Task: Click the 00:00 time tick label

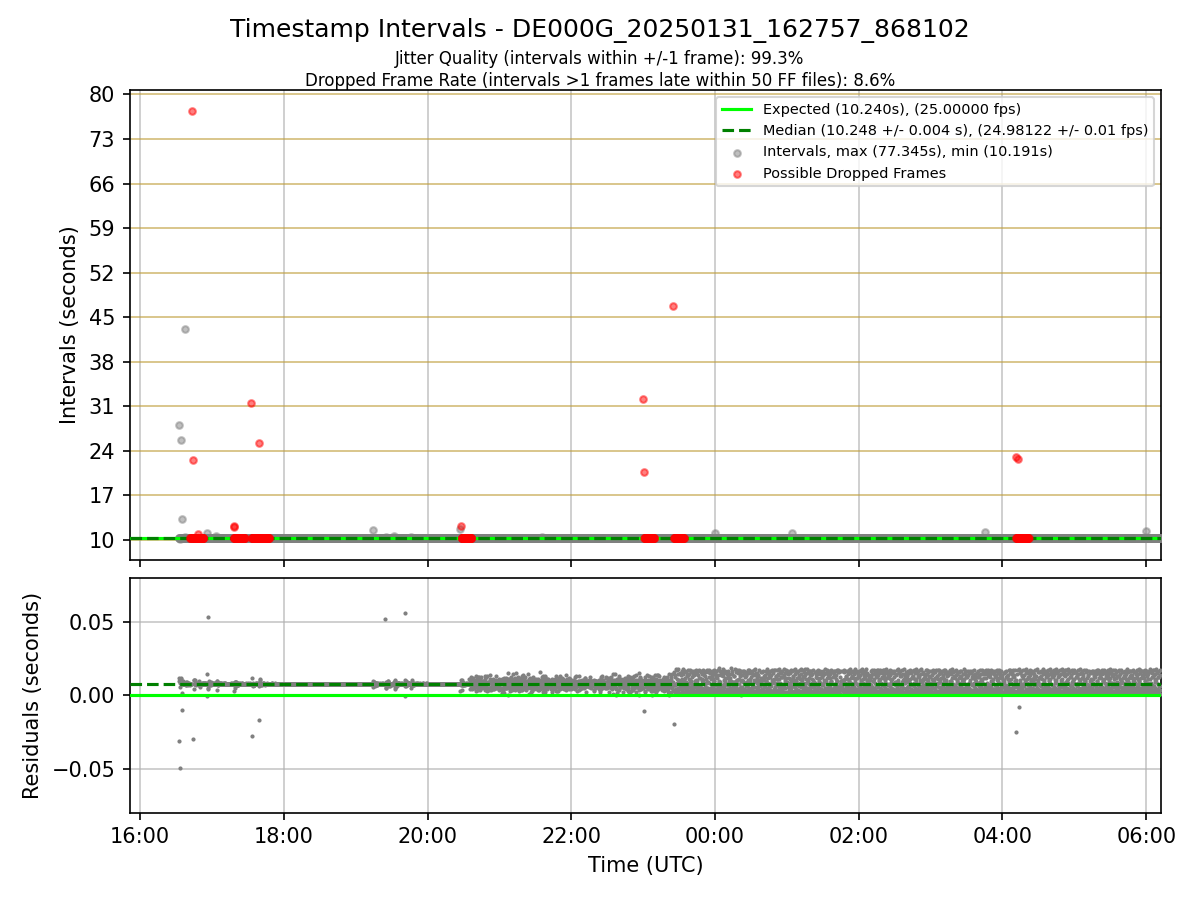Action: [715, 834]
